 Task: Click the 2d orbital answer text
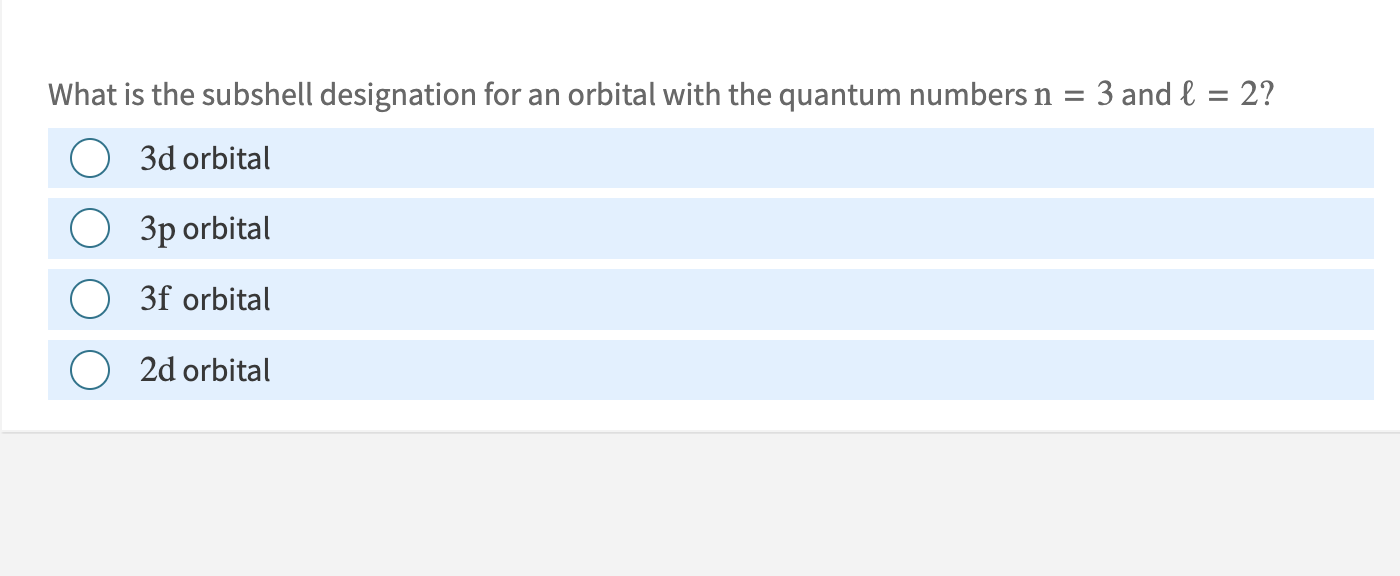(x=204, y=370)
